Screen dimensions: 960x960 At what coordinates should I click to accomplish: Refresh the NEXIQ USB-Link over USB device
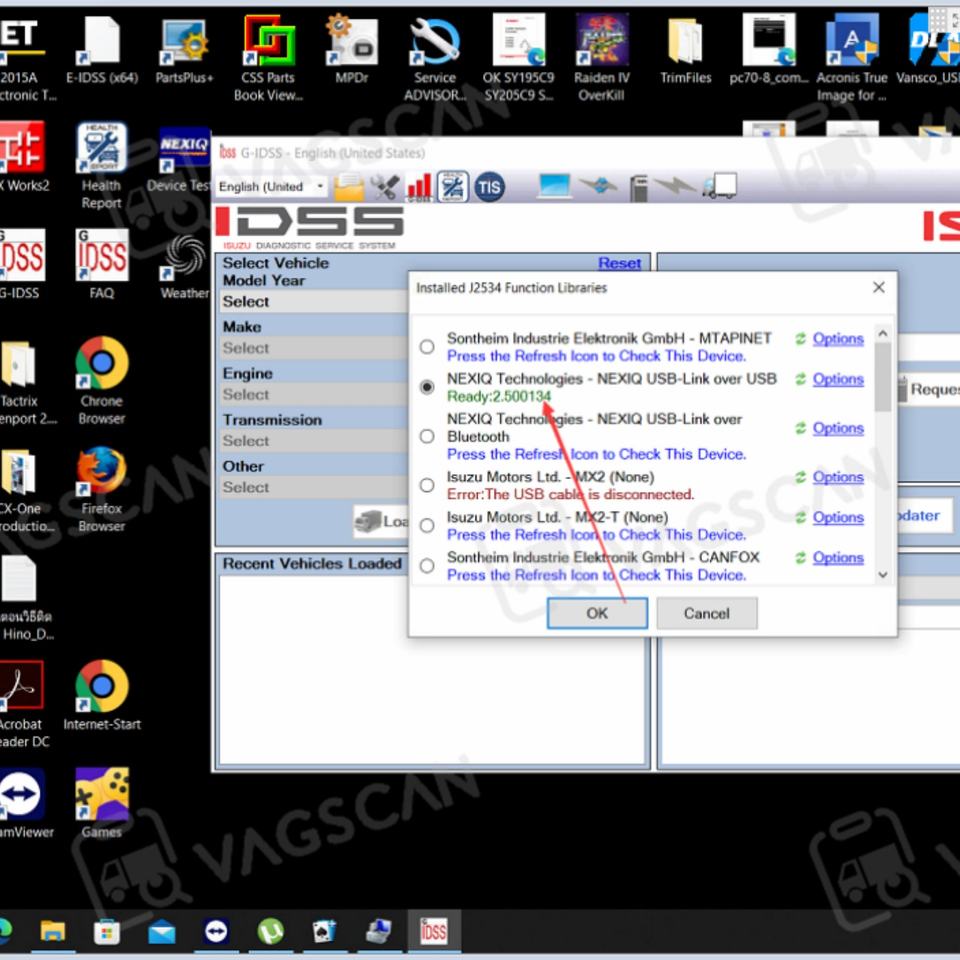click(800, 379)
